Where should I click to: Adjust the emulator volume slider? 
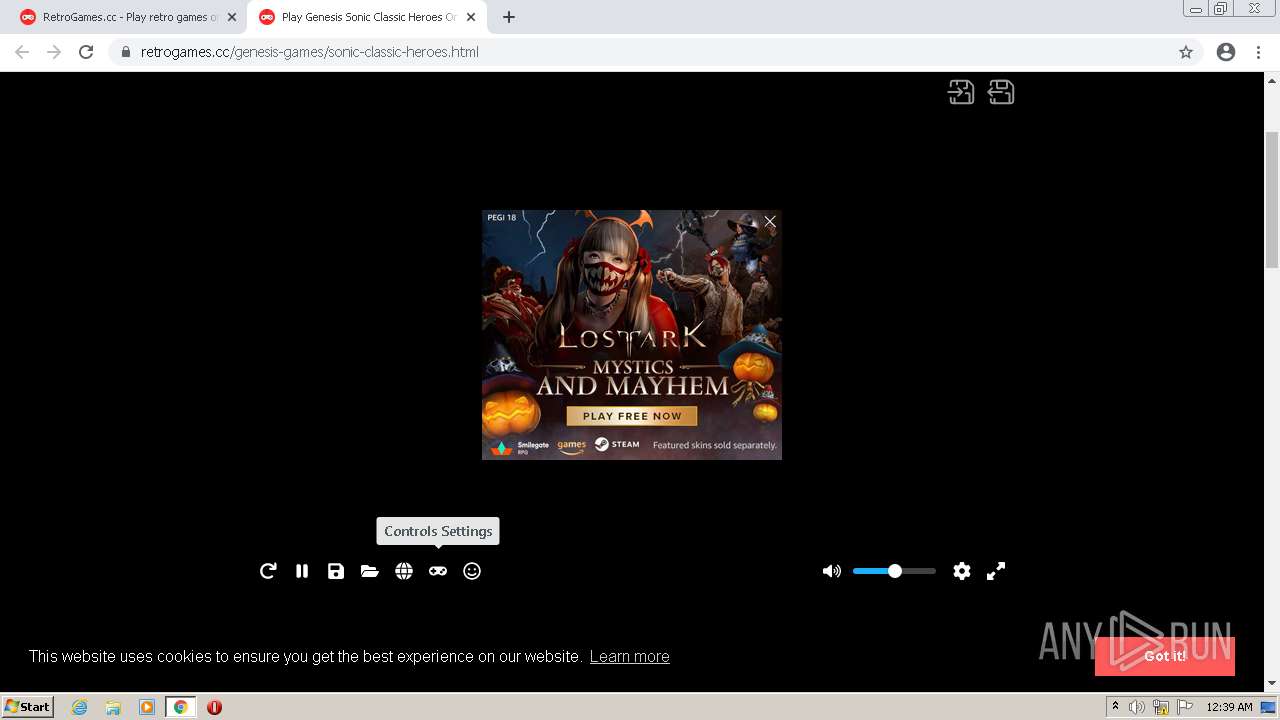point(894,571)
